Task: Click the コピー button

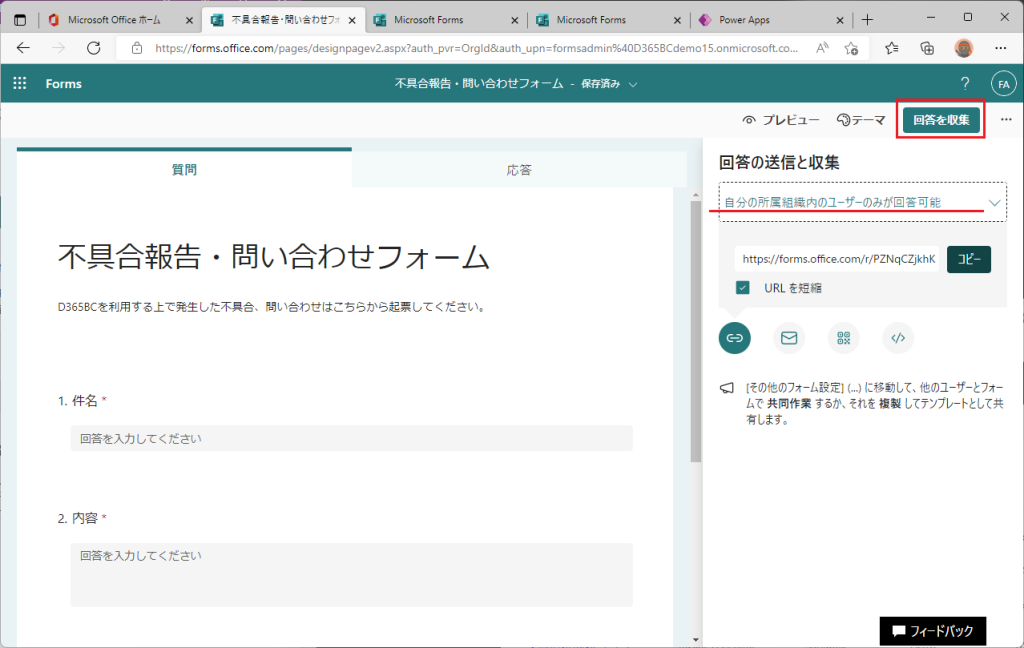Action: [x=968, y=259]
